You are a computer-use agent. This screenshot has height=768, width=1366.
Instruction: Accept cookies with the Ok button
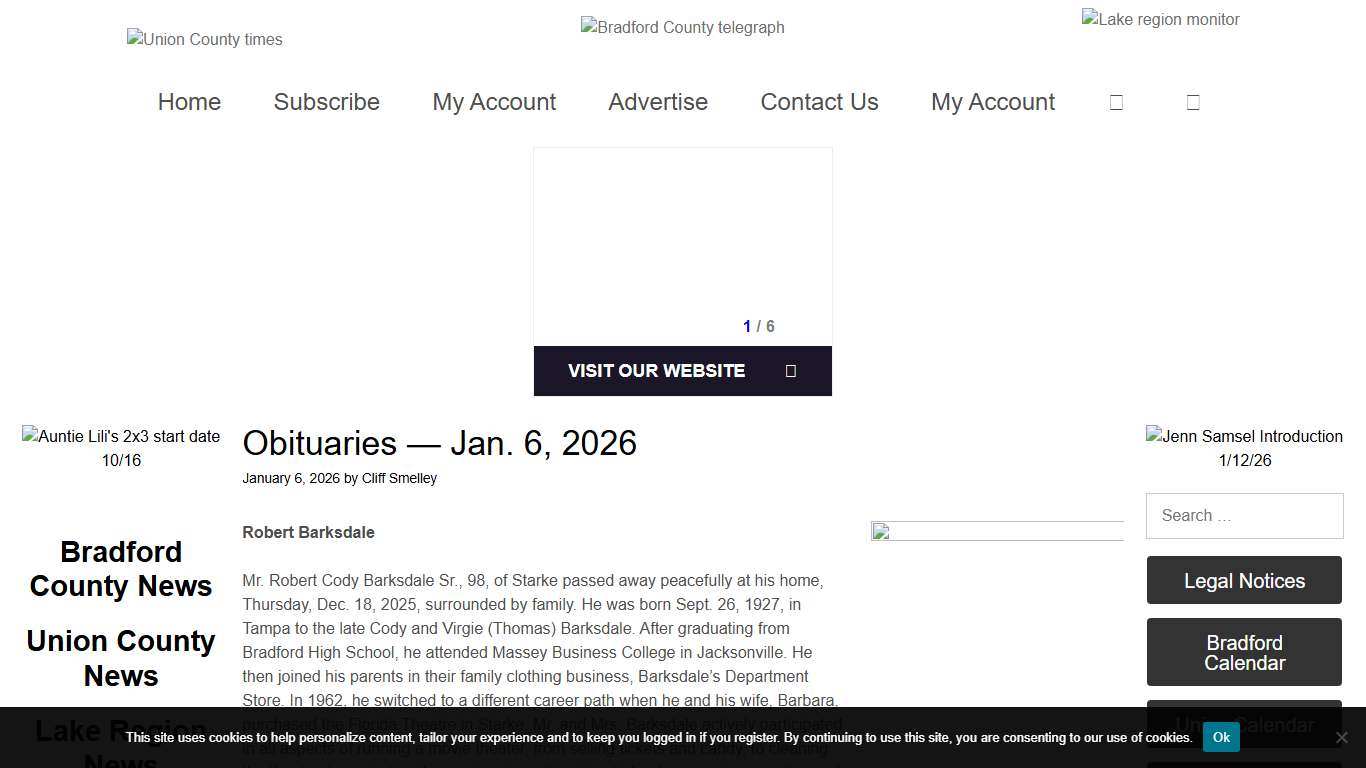(1221, 737)
